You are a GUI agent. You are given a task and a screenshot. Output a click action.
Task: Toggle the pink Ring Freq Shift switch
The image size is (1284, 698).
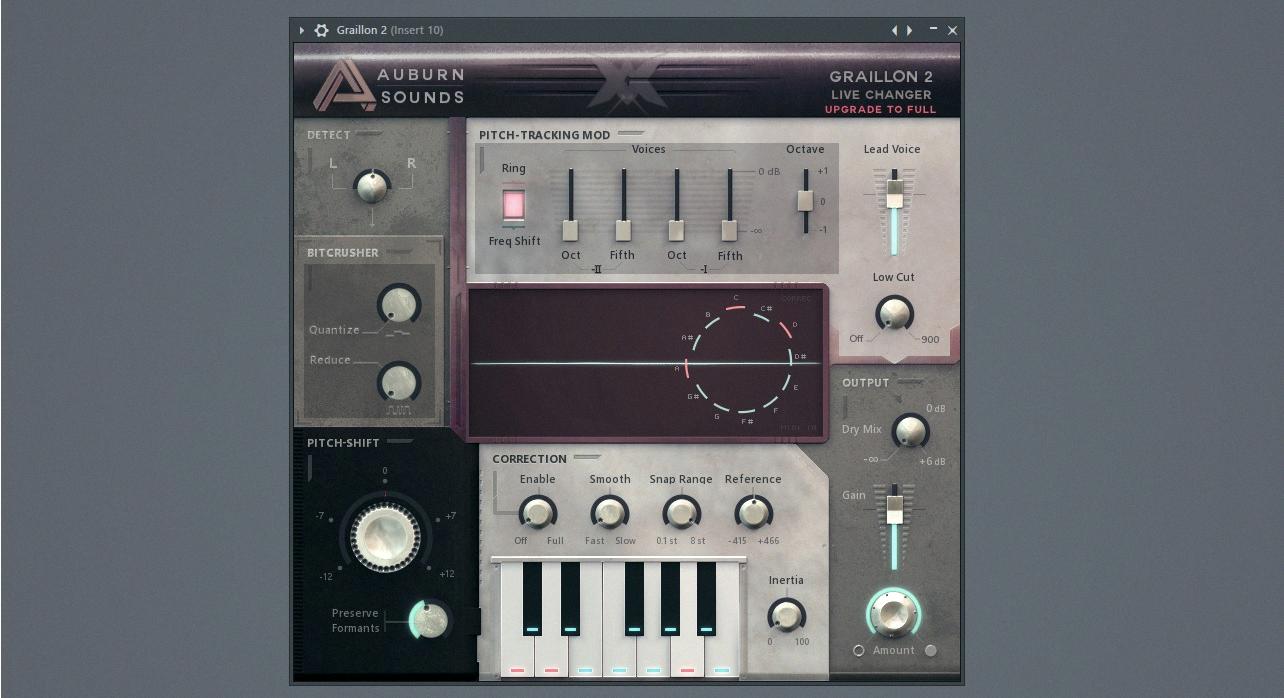click(x=513, y=205)
